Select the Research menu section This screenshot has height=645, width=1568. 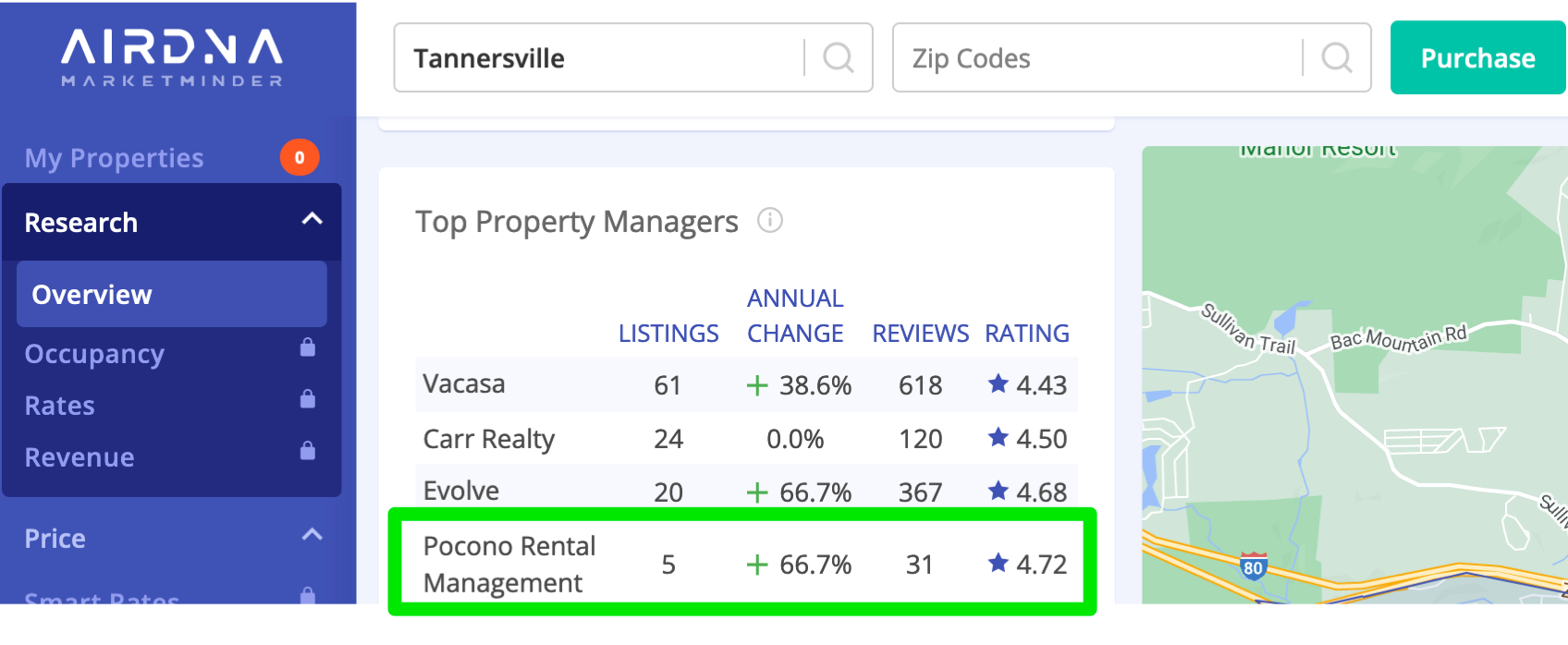pyautogui.click(x=172, y=222)
